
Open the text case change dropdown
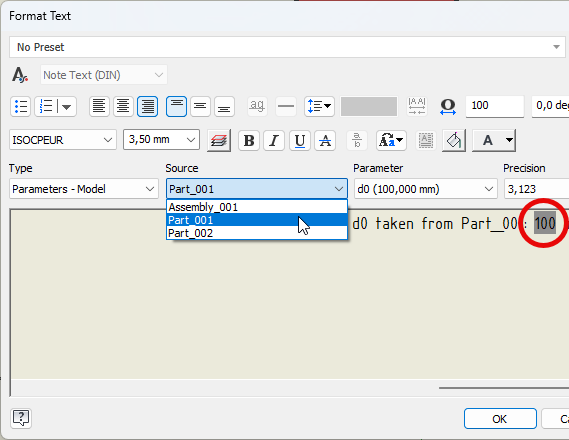coord(391,140)
